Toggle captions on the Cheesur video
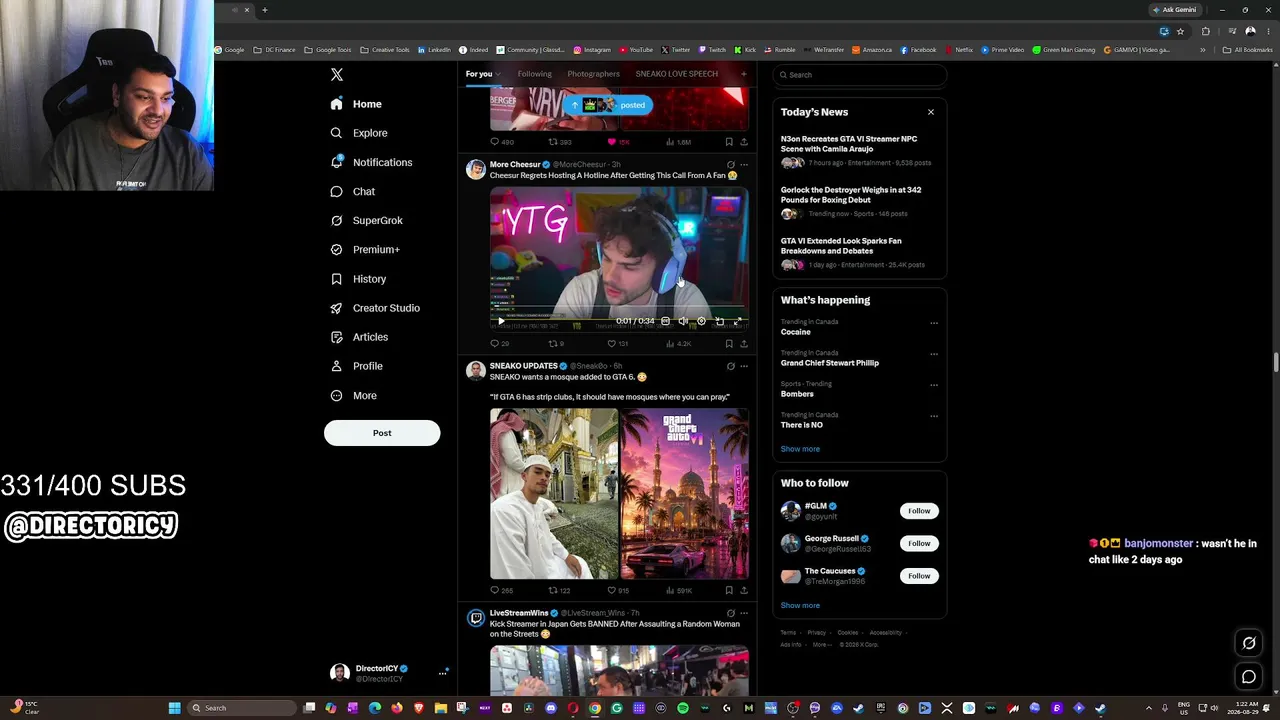 coord(665,321)
